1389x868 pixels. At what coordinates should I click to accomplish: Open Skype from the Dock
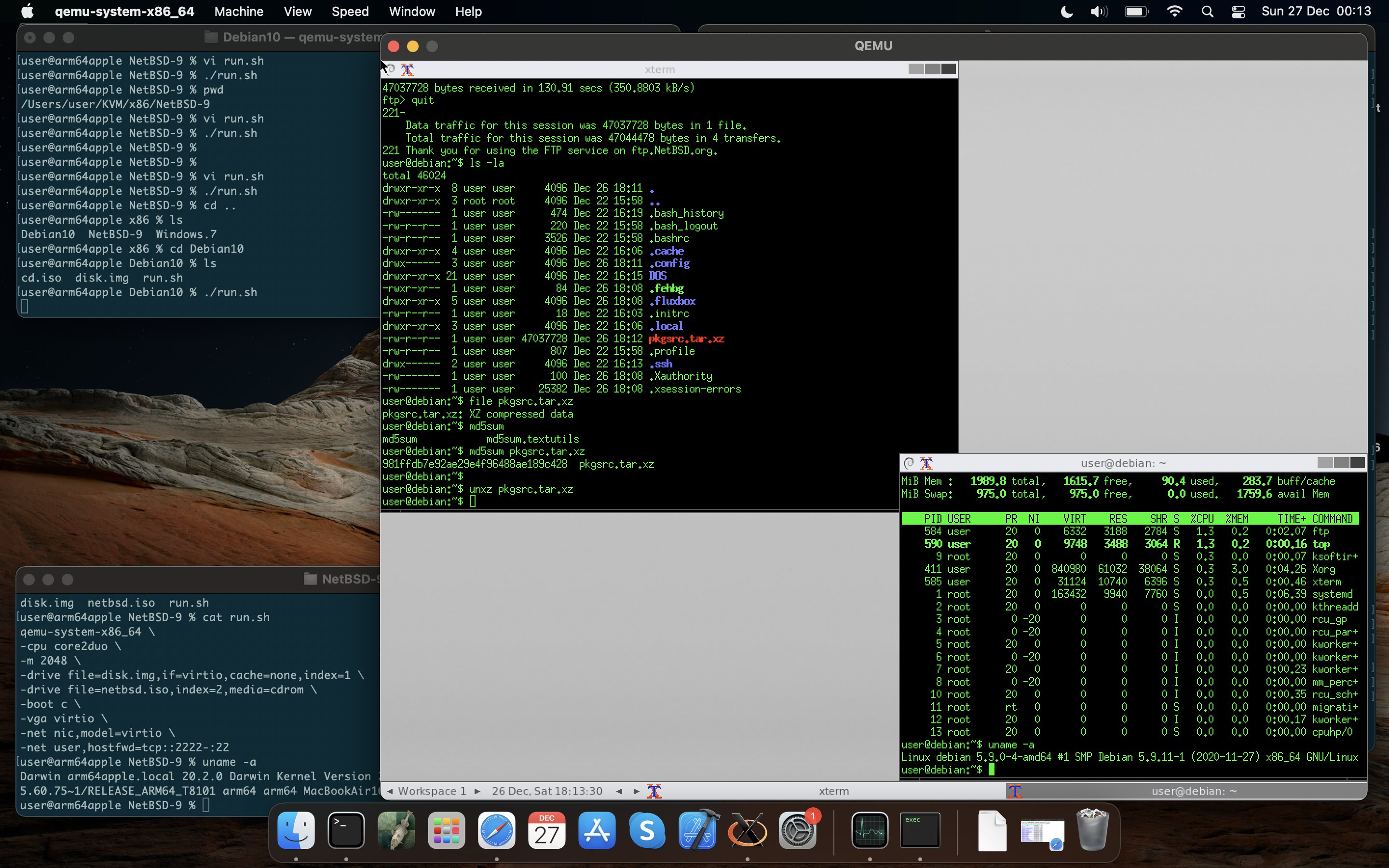pos(647,831)
